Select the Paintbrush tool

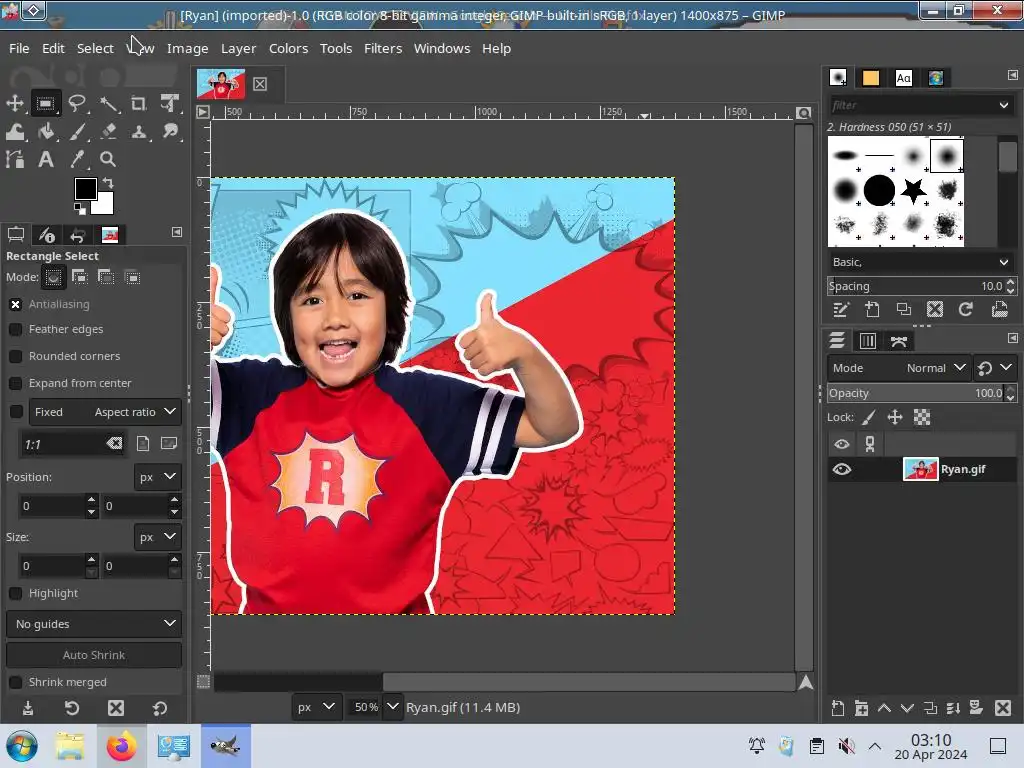77,132
